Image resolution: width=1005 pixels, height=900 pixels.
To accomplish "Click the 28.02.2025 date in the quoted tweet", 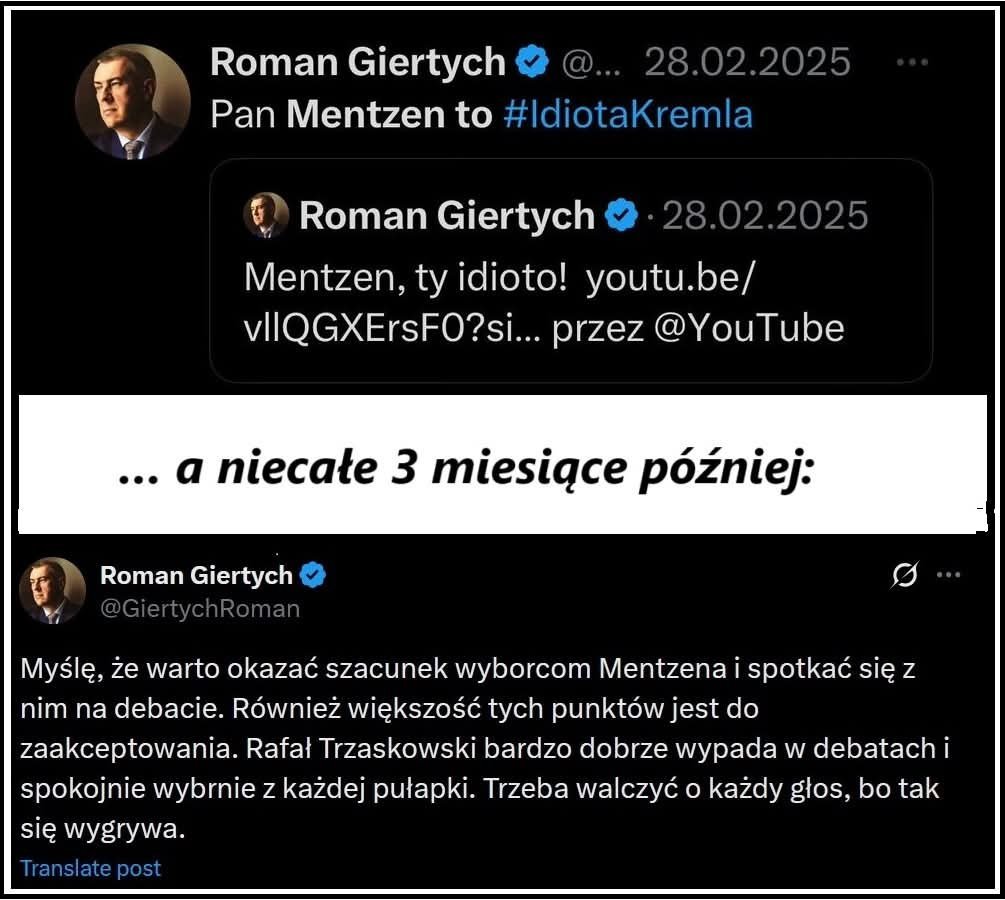I will (765, 215).
